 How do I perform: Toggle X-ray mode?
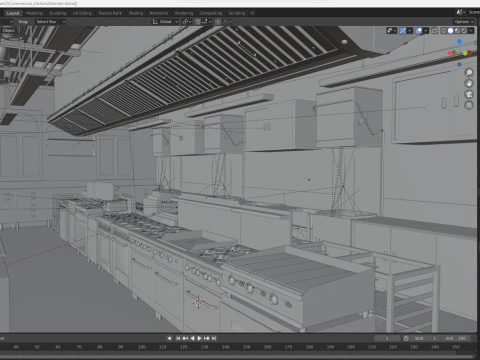[x=435, y=31]
